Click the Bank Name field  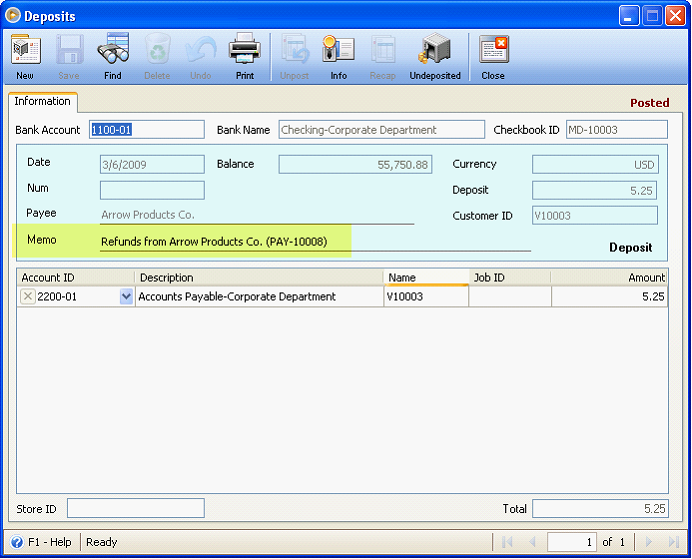[382, 130]
